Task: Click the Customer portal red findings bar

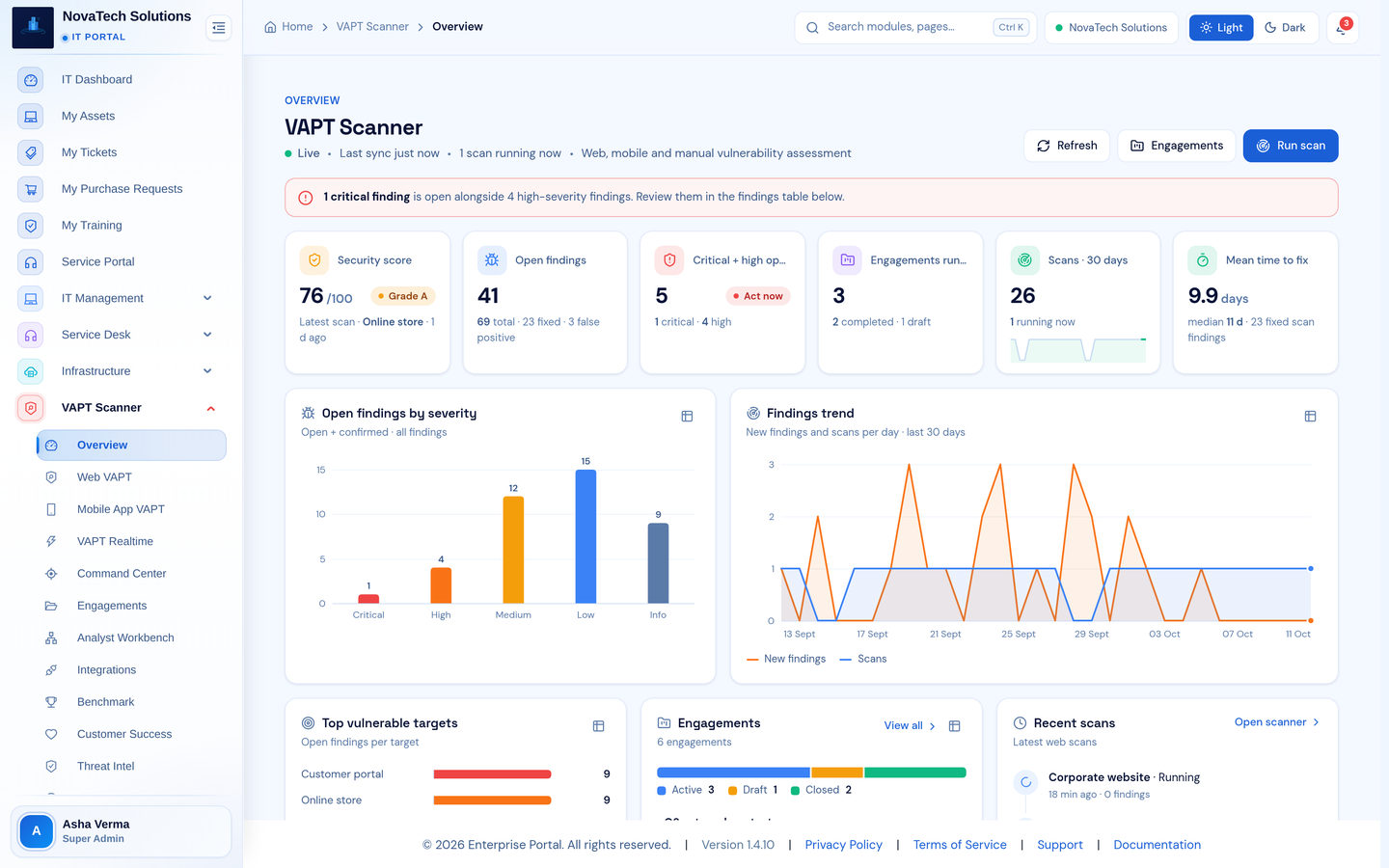Action: (492, 774)
